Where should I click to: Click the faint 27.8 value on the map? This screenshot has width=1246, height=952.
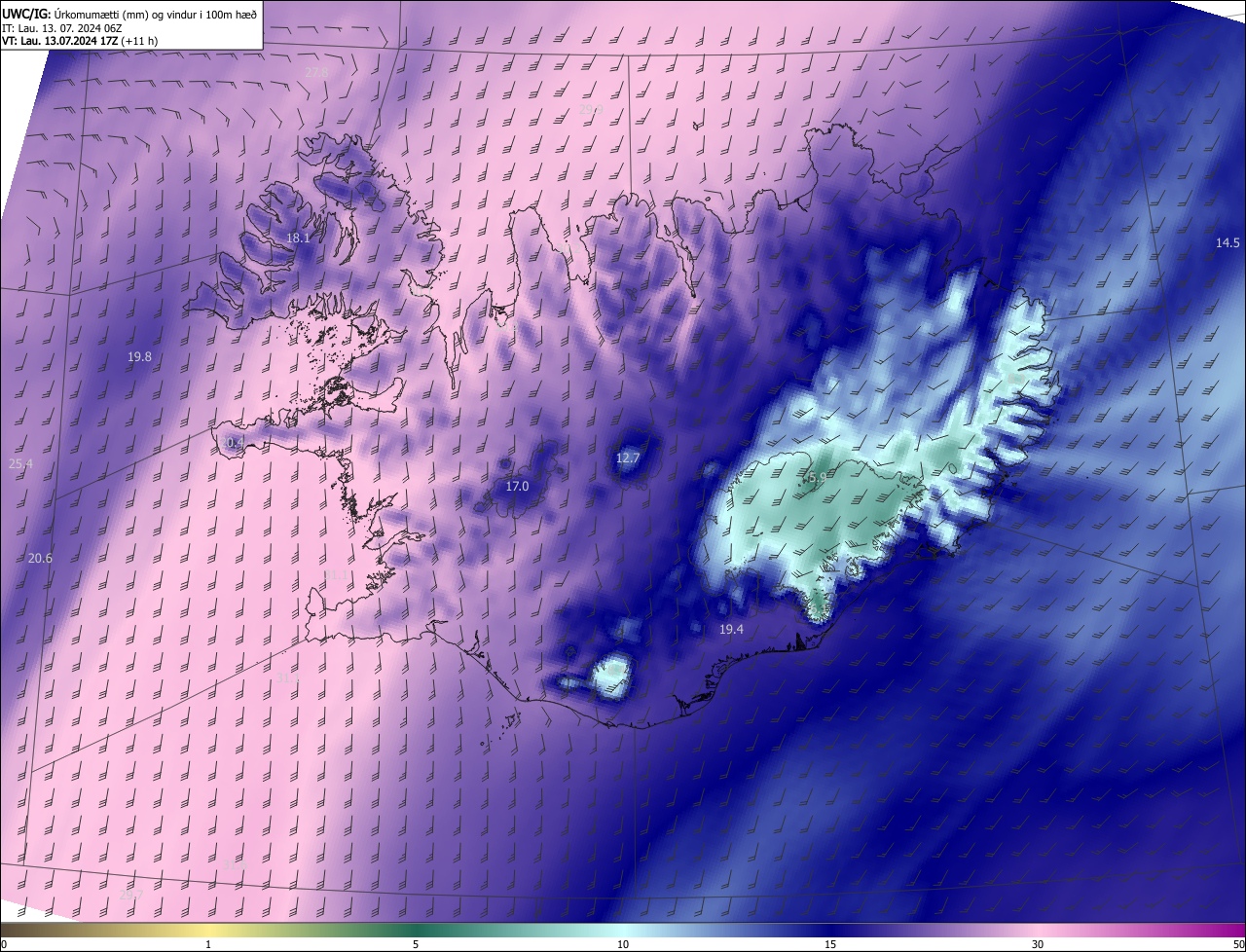tap(316, 73)
